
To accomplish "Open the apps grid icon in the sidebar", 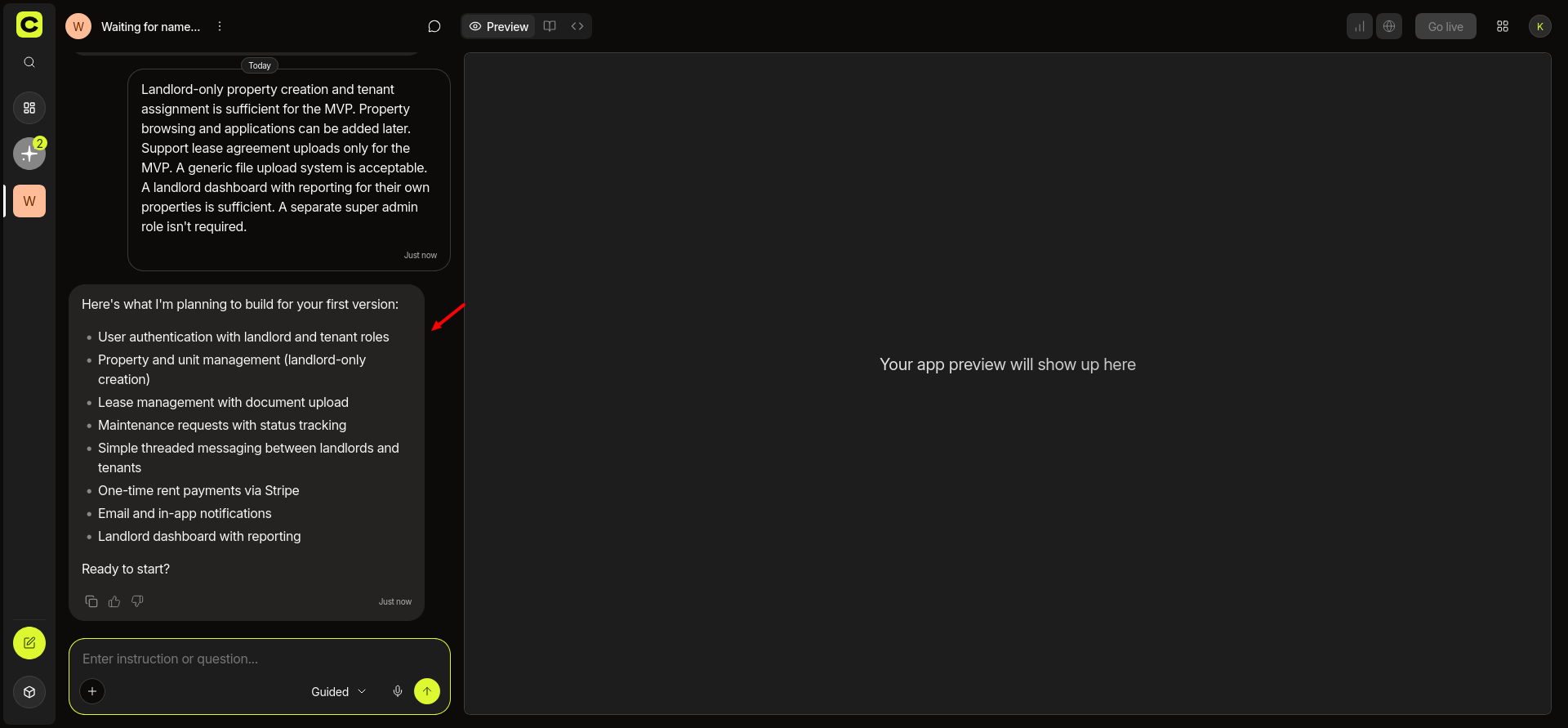I will pyautogui.click(x=29, y=108).
